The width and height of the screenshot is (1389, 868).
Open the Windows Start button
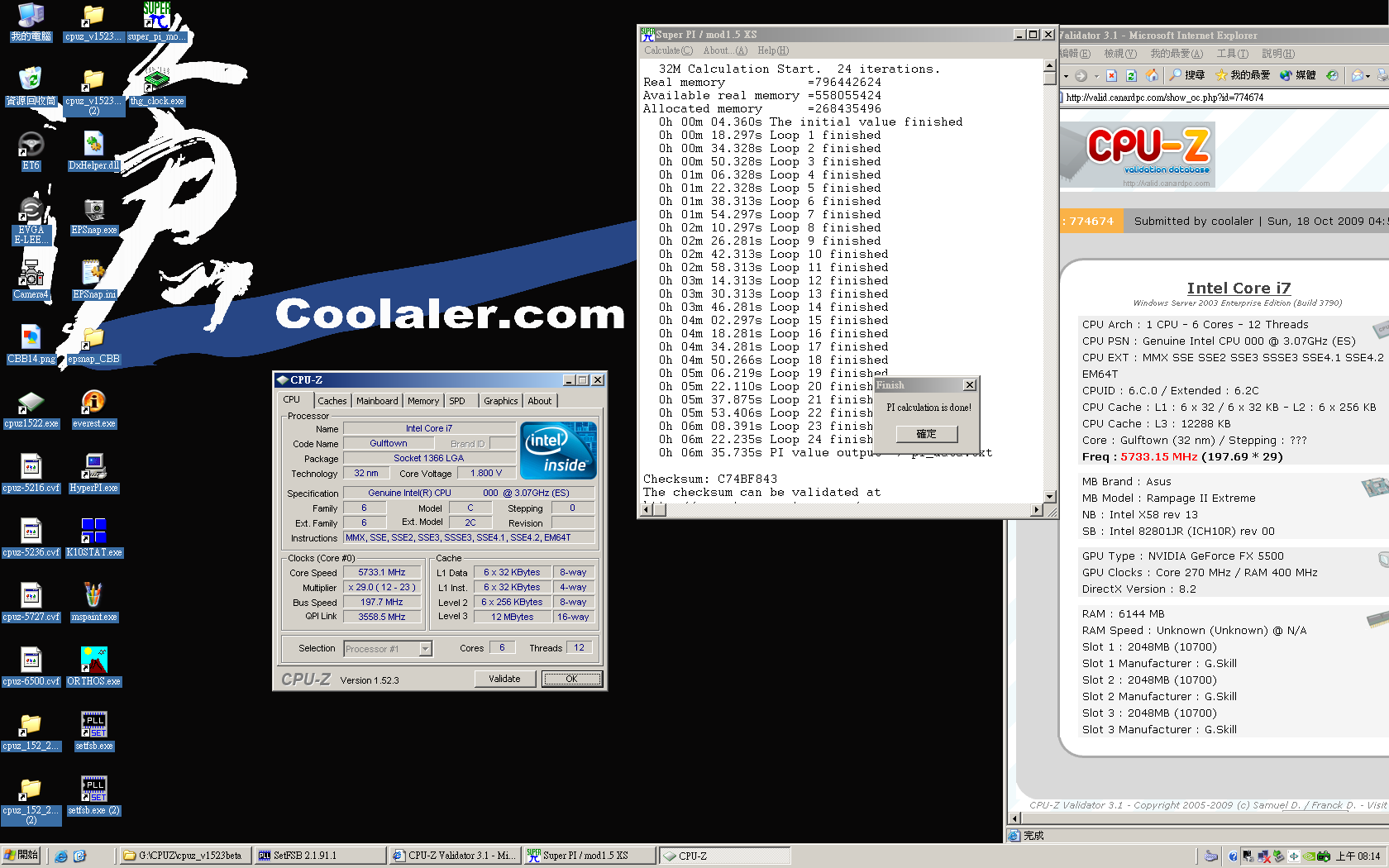[x=21, y=856]
